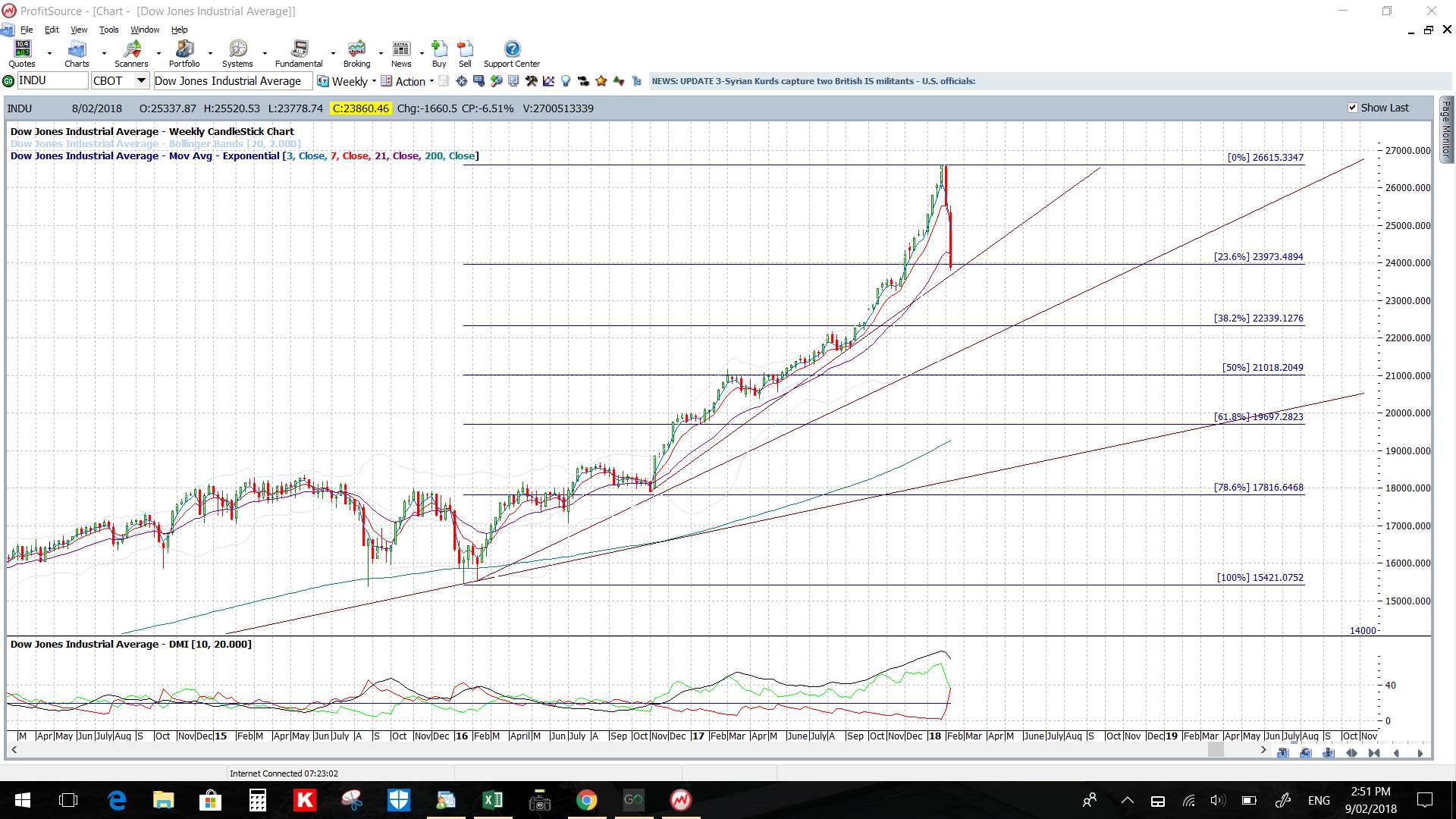
Task: Click the DMI indicator title label
Action: (131, 644)
